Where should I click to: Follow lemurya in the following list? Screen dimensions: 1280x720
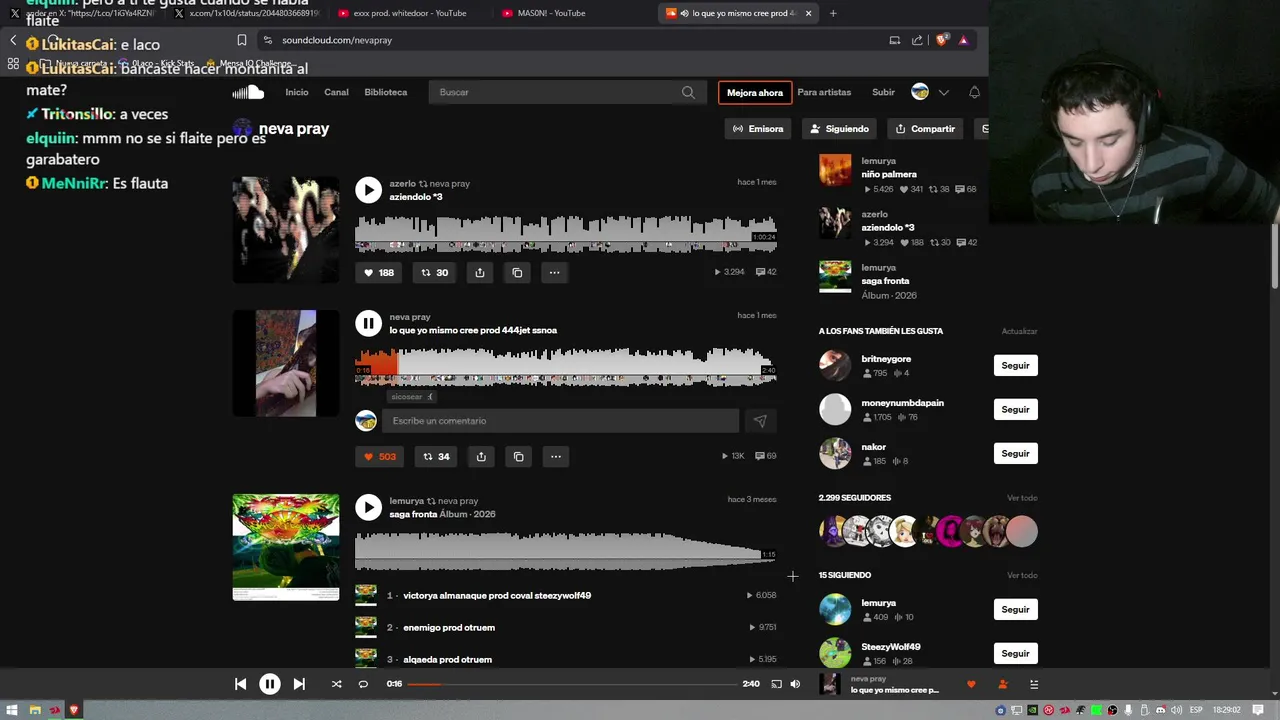click(1015, 609)
